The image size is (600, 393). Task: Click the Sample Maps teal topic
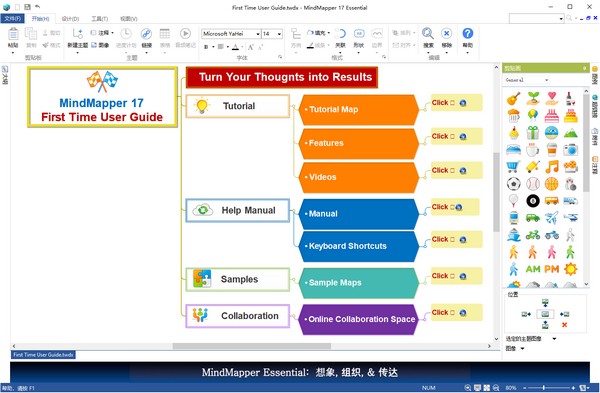point(359,283)
